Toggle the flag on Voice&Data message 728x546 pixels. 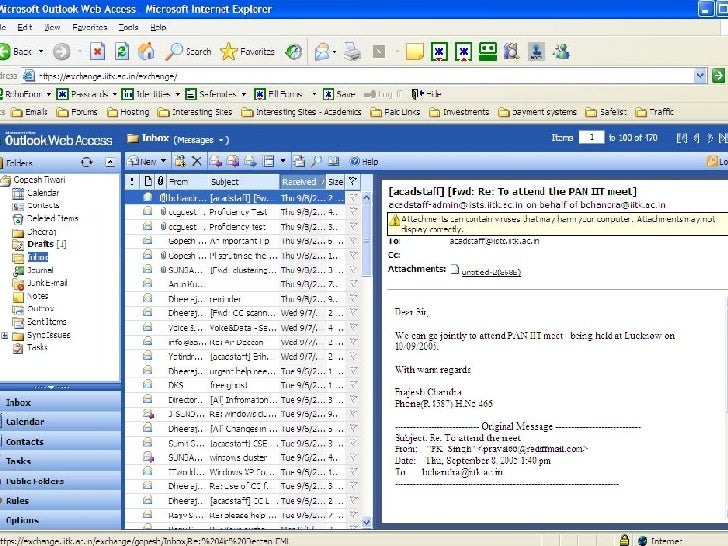pyautogui.click(x=353, y=327)
